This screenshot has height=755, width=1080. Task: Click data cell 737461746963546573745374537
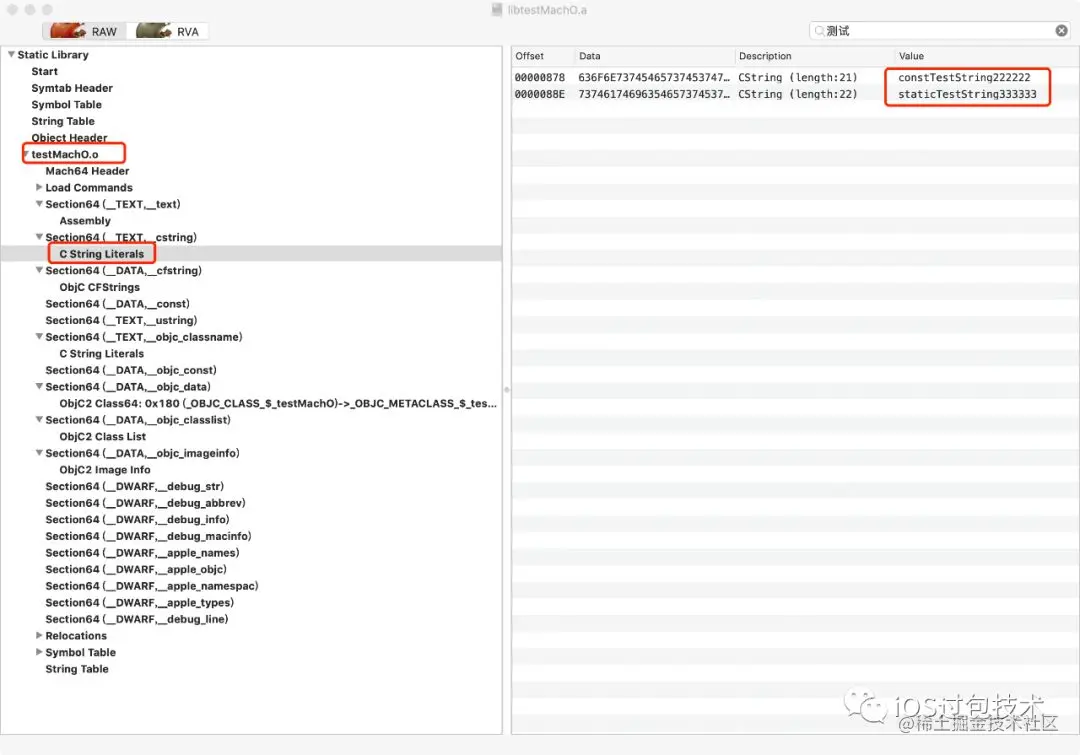654,94
